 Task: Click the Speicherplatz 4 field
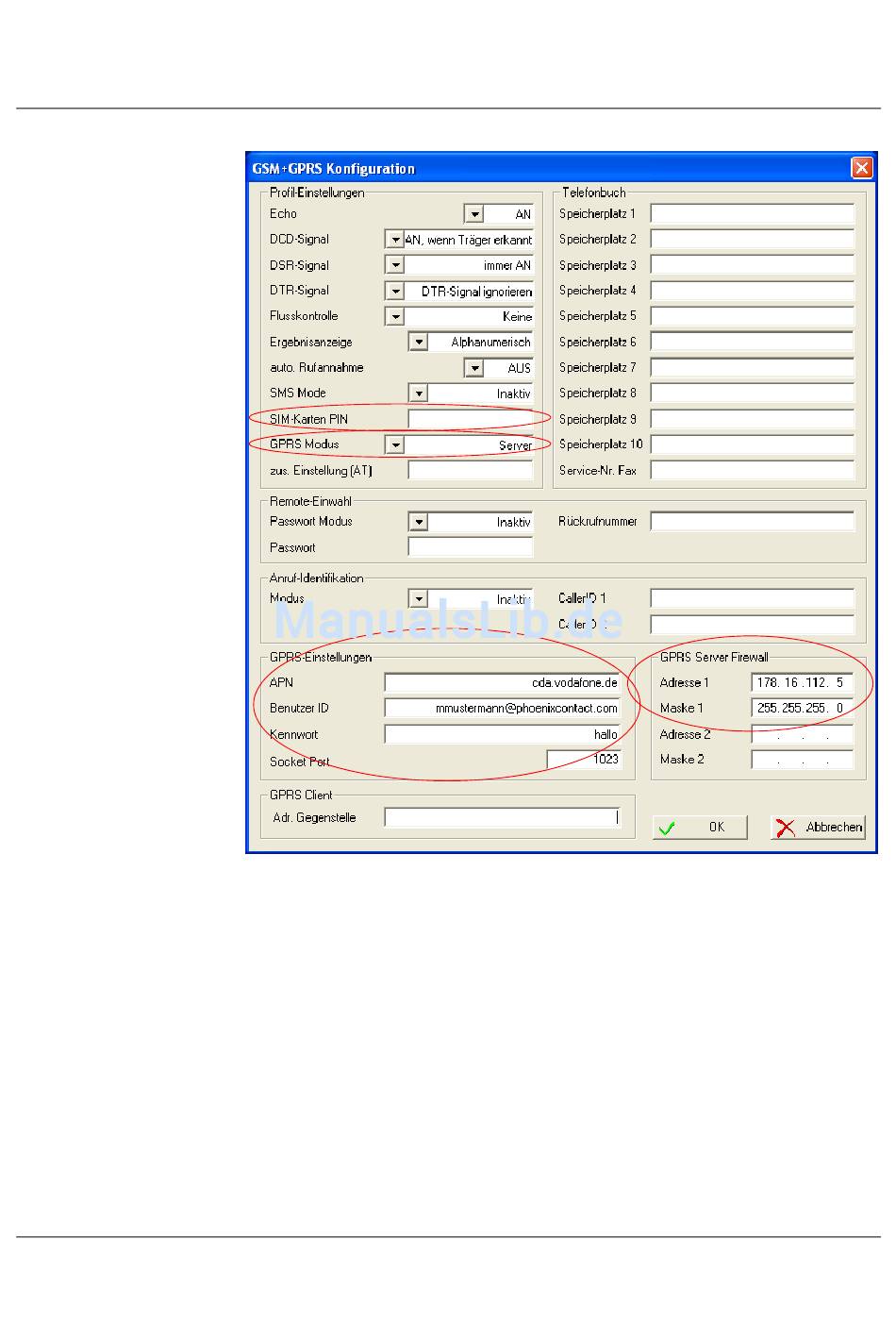click(752, 292)
